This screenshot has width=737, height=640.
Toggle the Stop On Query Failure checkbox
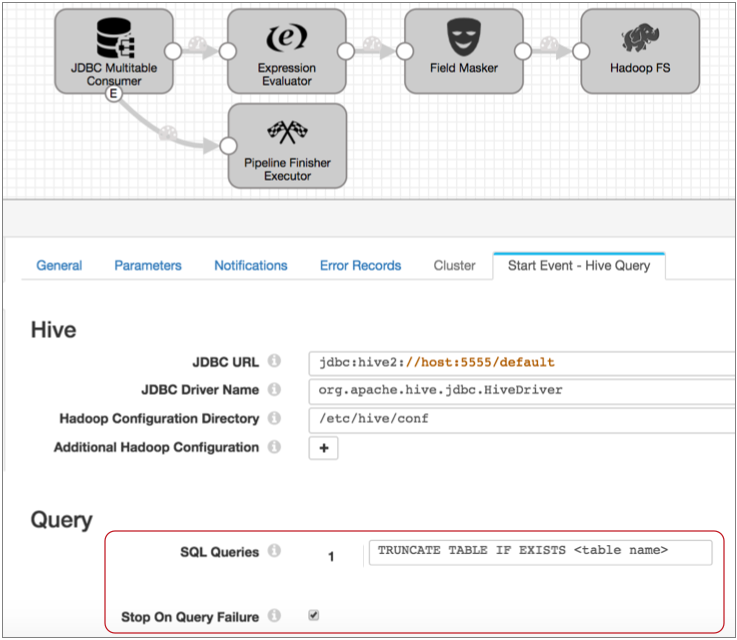[x=315, y=616]
